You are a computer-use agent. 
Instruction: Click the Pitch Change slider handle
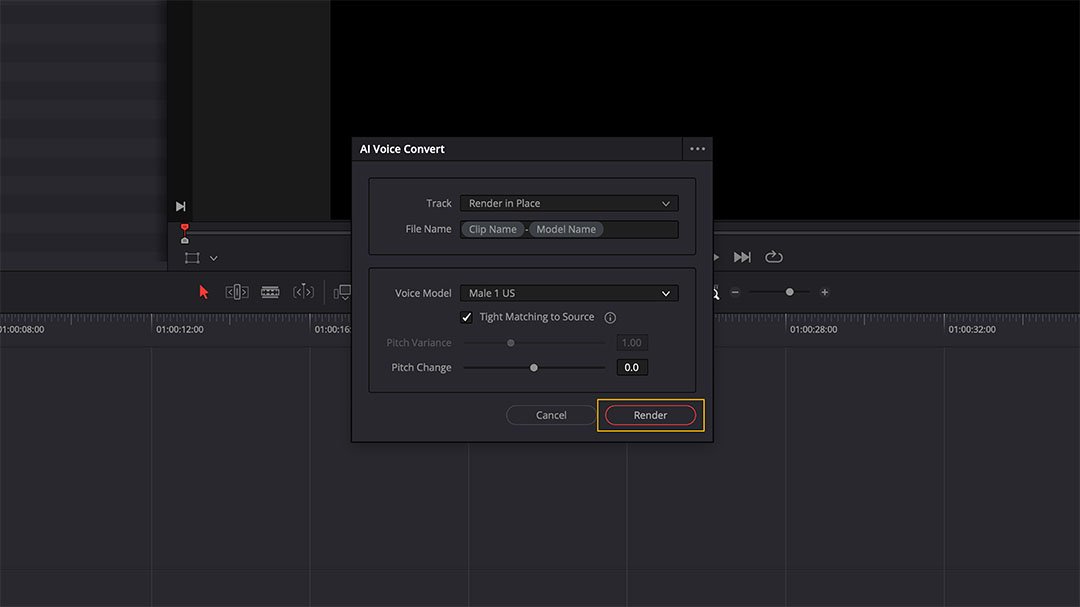tap(534, 368)
